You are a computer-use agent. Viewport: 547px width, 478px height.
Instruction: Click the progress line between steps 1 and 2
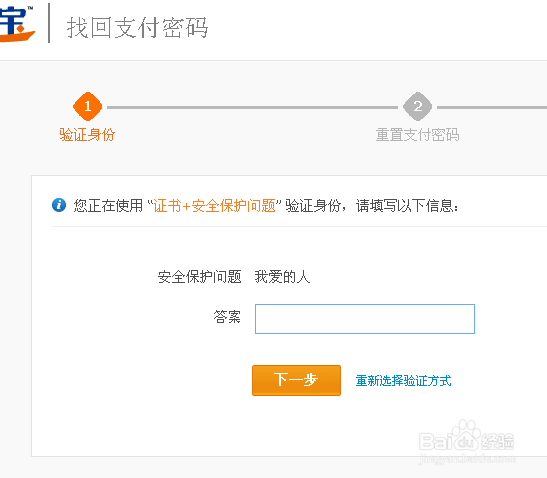252,107
